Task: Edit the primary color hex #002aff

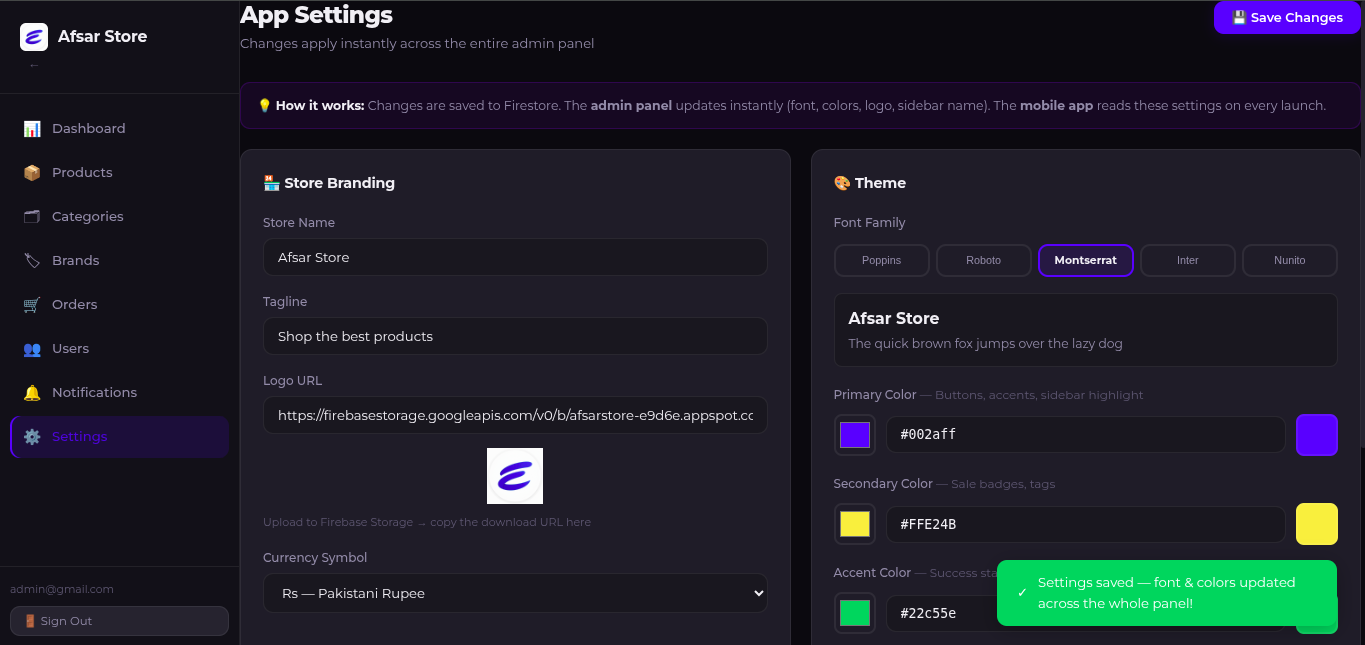Action: click(1086, 435)
